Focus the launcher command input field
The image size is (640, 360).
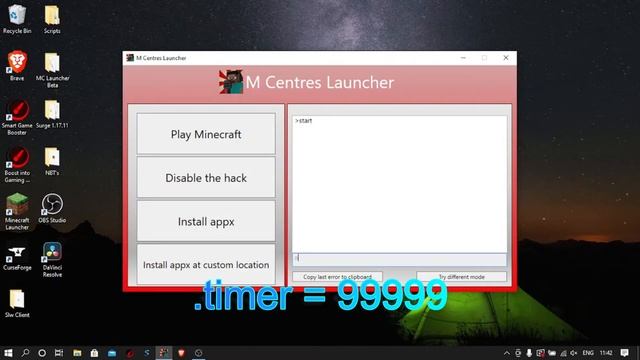pyautogui.click(x=399, y=259)
